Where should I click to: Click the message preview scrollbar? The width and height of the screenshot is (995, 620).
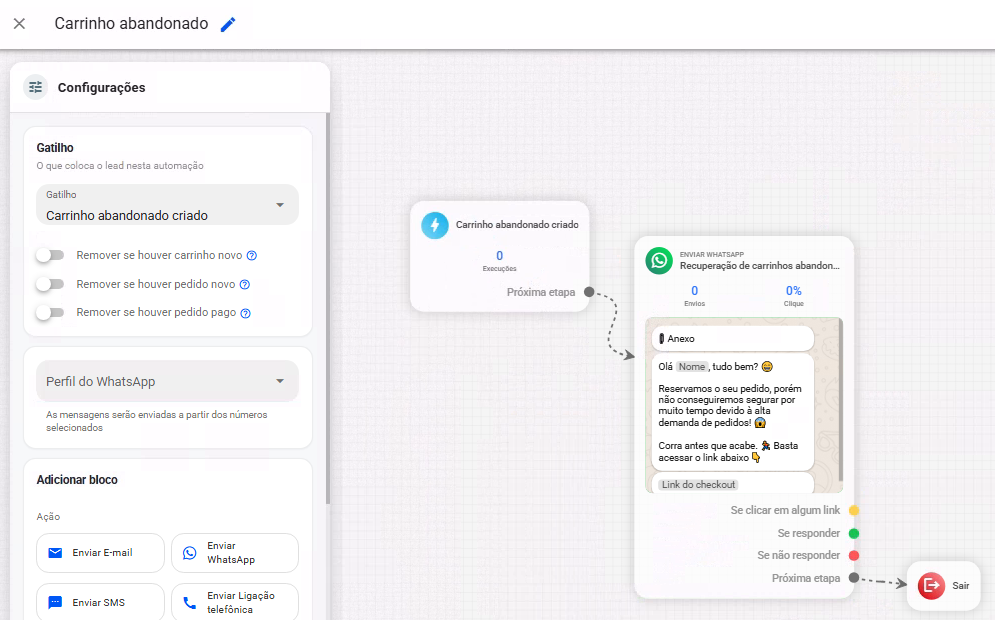coord(841,400)
